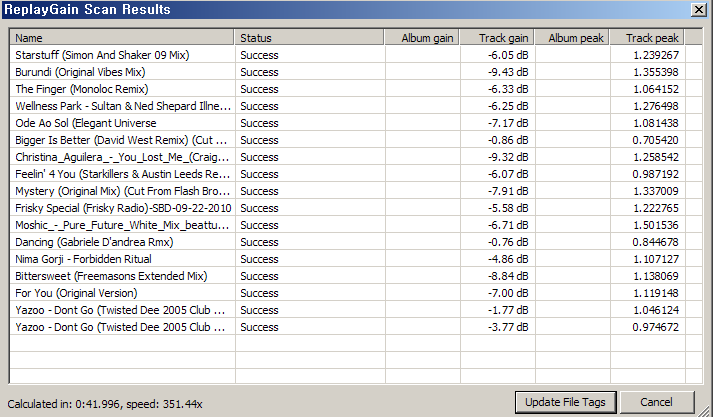Click the 0.974672 track peak value
The width and height of the screenshot is (713, 417).
(656, 327)
